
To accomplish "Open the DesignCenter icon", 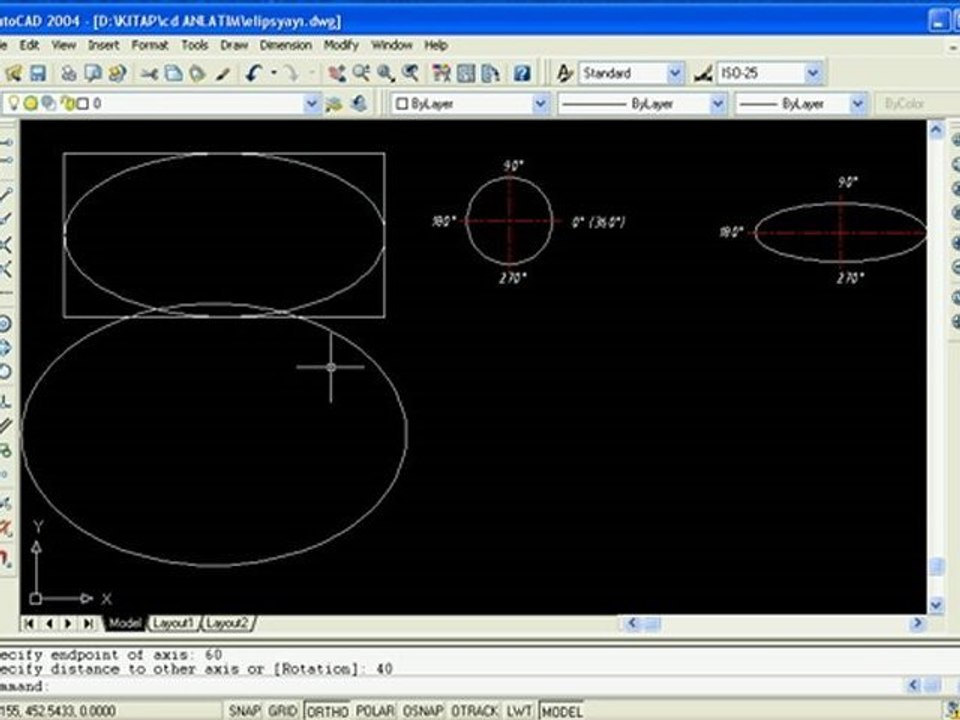I will 466,73.
